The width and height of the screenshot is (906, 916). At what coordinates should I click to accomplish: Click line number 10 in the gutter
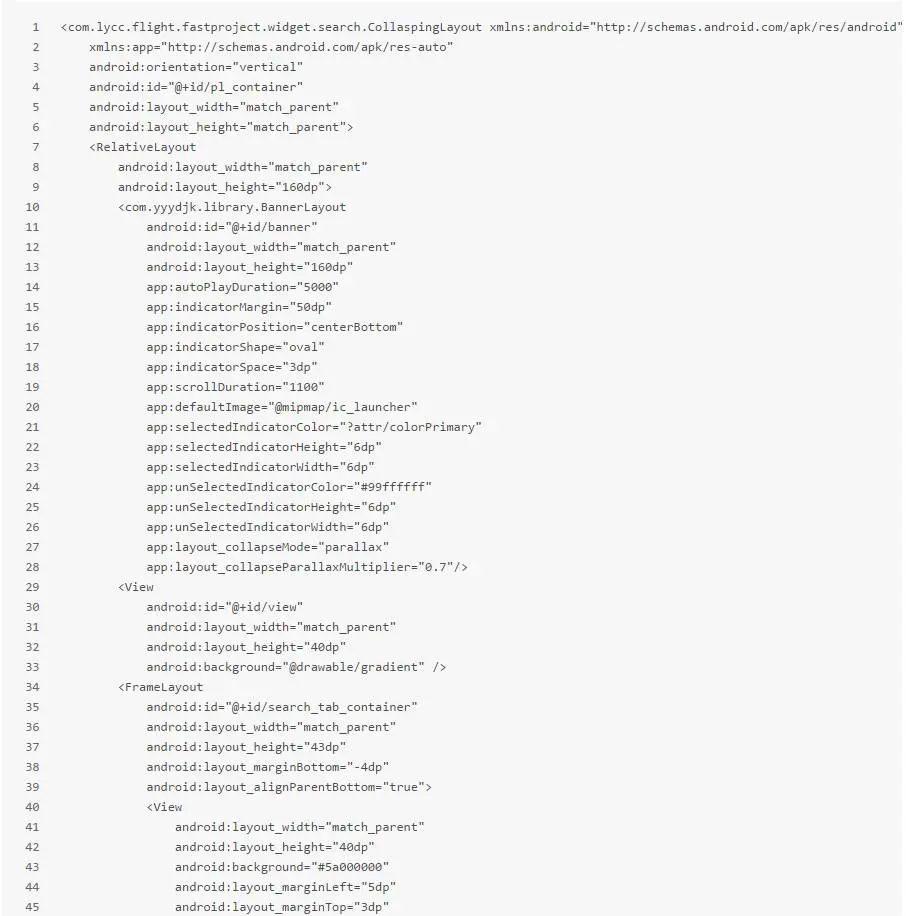32,207
